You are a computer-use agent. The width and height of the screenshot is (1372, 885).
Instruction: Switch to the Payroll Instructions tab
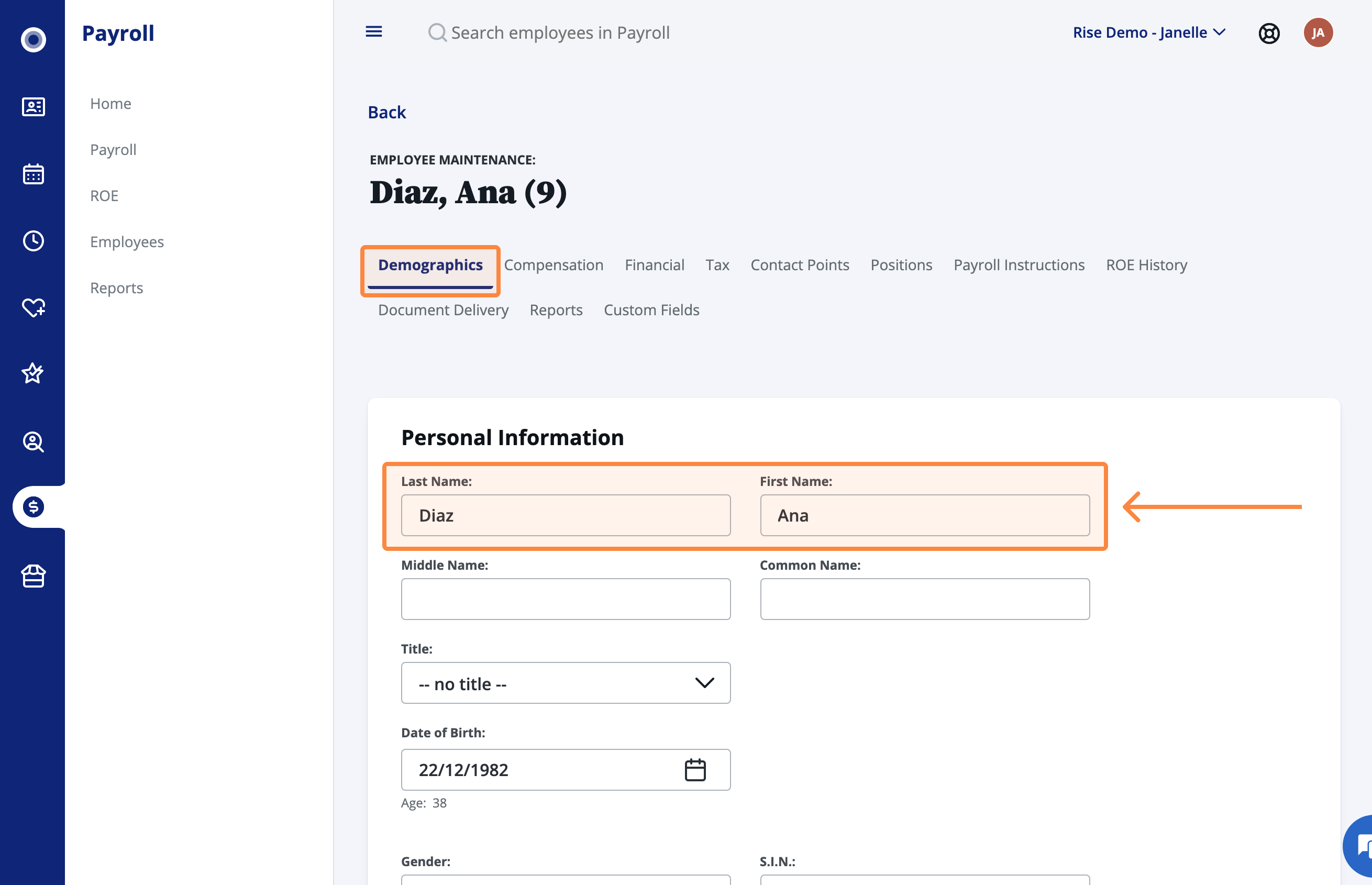[x=1019, y=265]
